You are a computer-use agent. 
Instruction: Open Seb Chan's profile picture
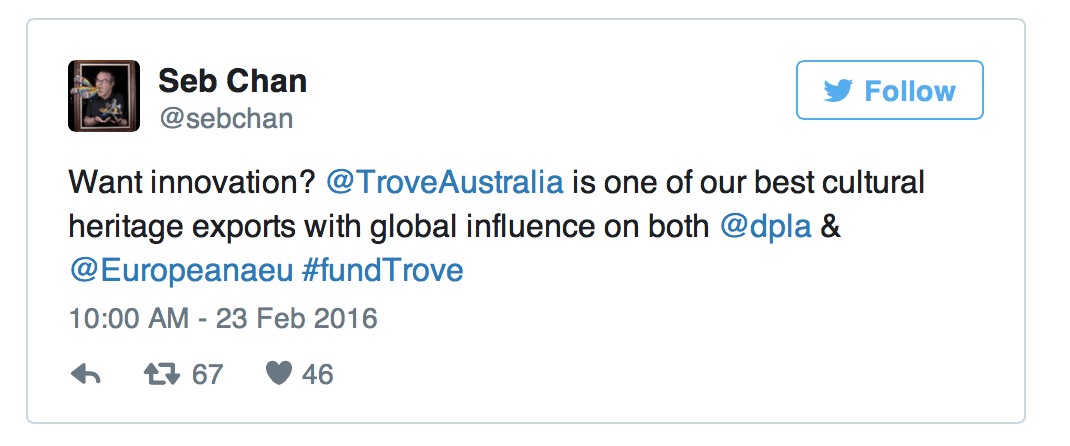104,95
